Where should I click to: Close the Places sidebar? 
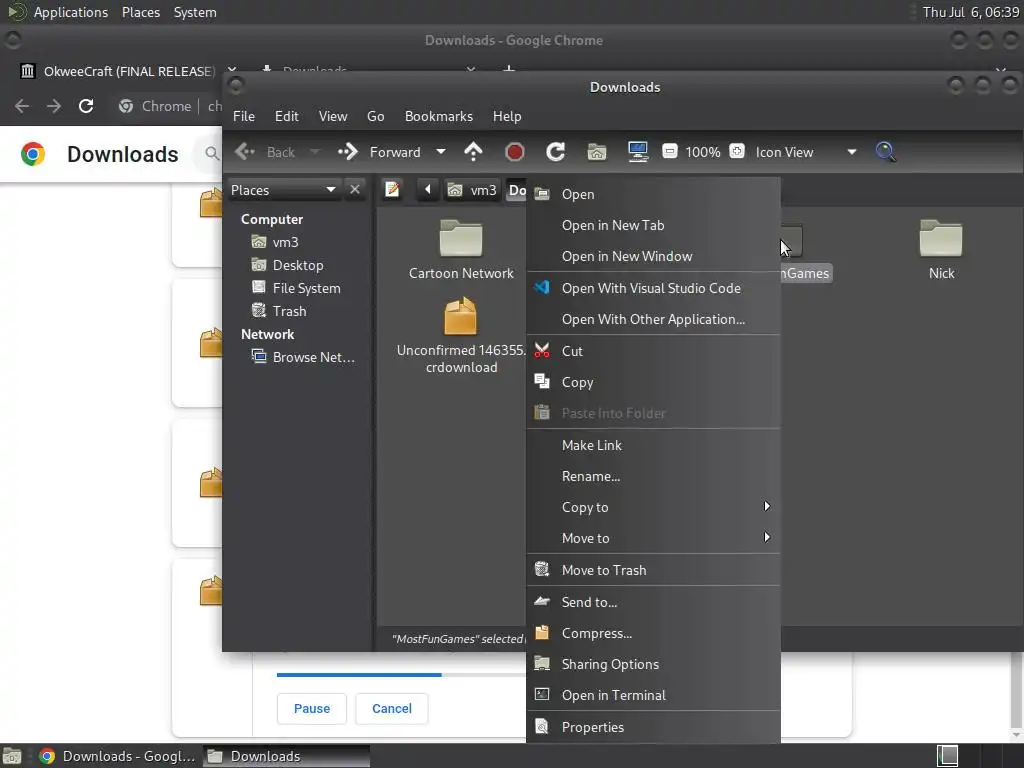(x=355, y=190)
